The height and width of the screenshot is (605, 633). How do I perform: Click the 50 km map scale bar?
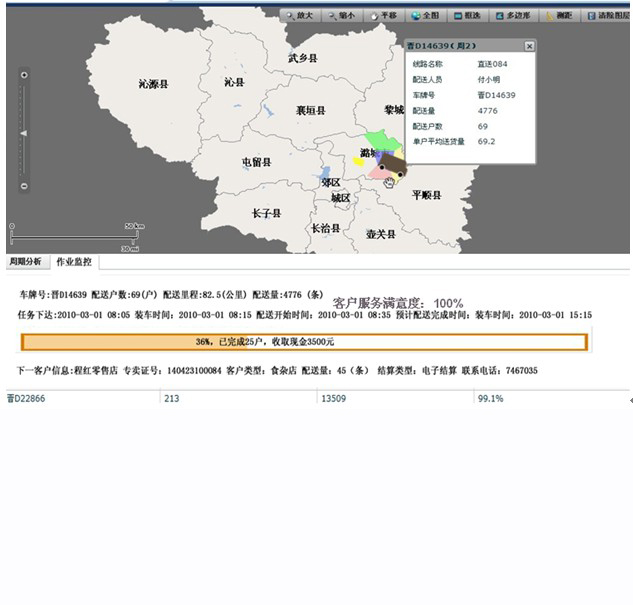75,238
